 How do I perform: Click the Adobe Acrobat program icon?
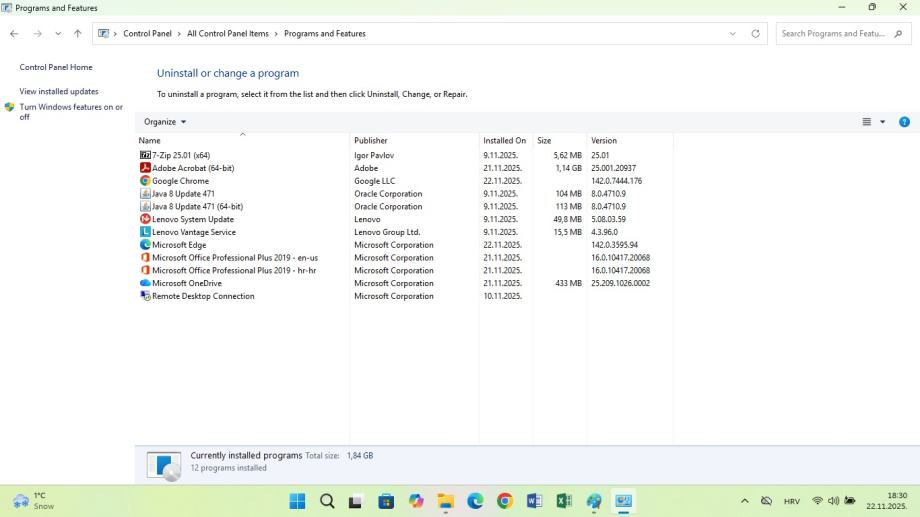[145, 168]
